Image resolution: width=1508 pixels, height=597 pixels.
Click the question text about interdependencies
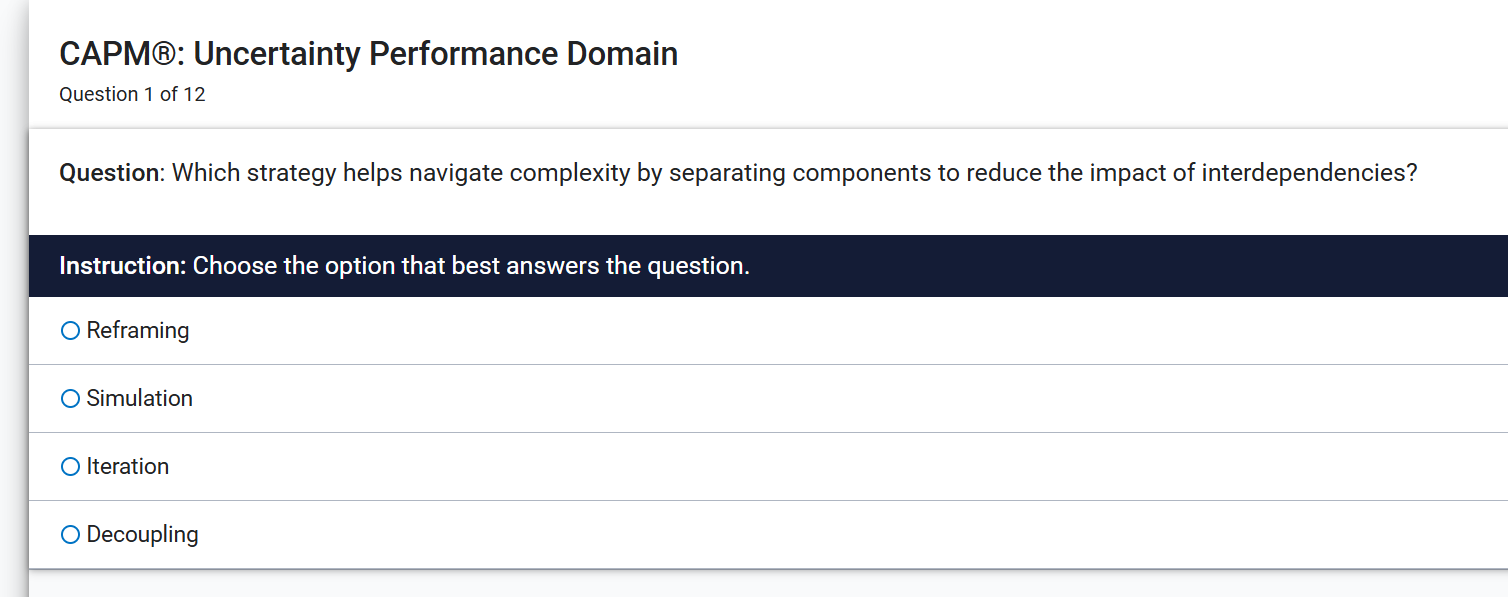coord(794,173)
